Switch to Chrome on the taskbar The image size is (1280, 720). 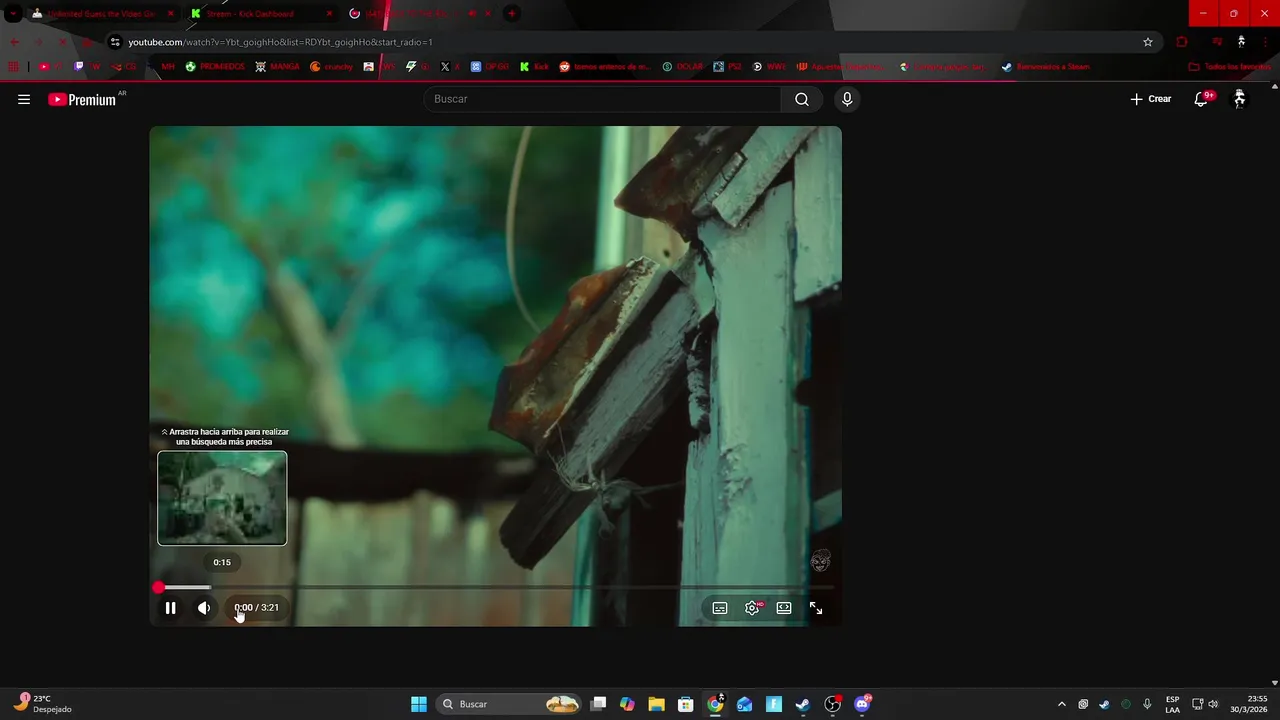click(x=715, y=704)
